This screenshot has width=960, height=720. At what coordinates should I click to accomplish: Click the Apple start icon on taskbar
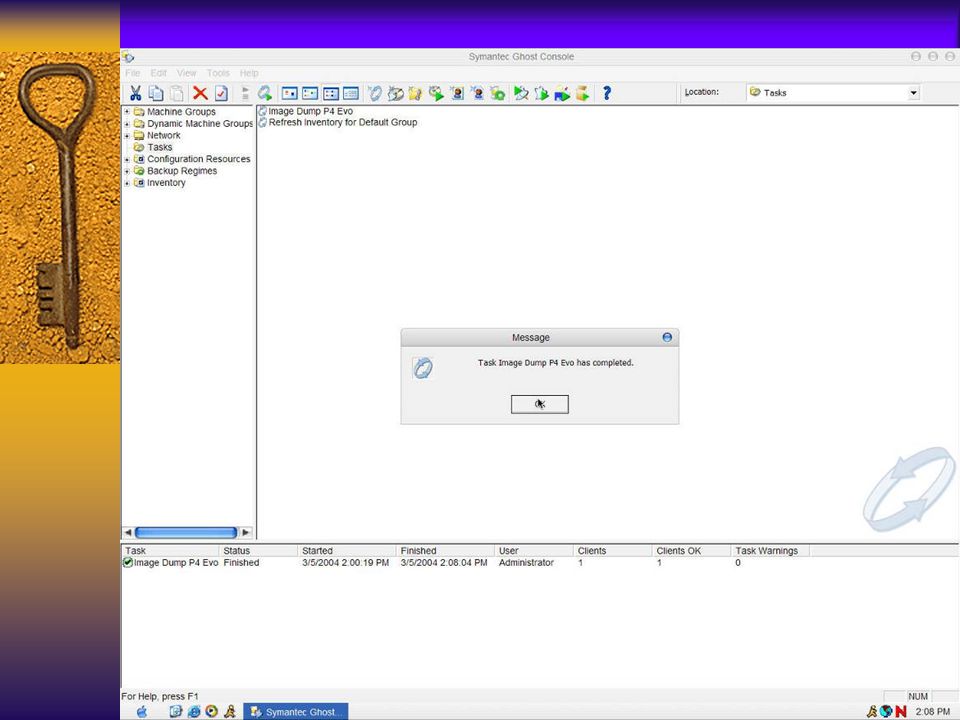pyautogui.click(x=142, y=711)
